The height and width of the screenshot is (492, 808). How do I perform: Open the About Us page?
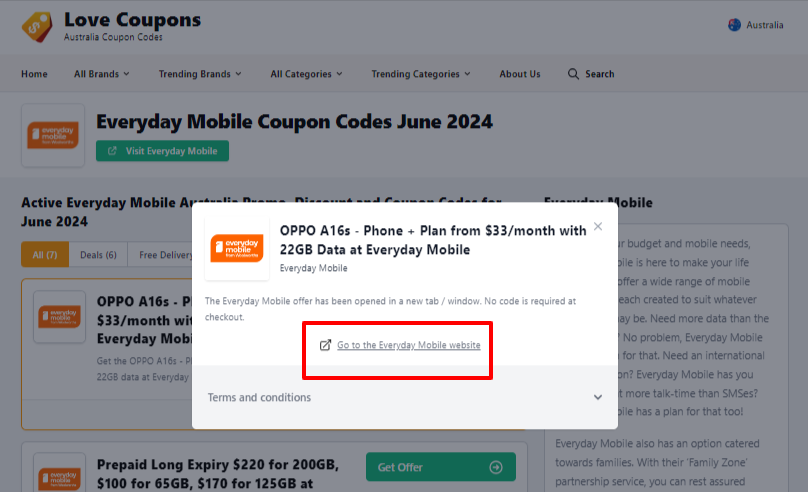pos(519,74)
